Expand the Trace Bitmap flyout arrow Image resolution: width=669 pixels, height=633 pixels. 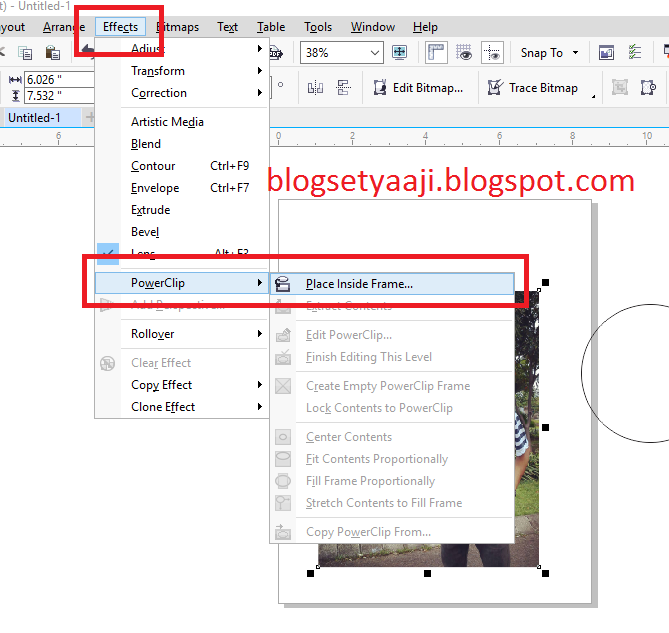(x=593, y=97)
